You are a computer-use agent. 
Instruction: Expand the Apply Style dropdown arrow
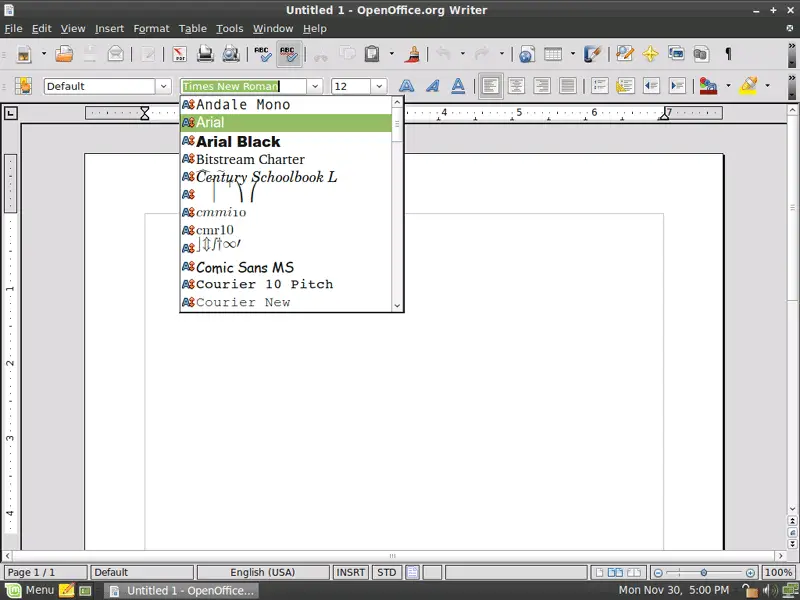click(x=163, y=86)
